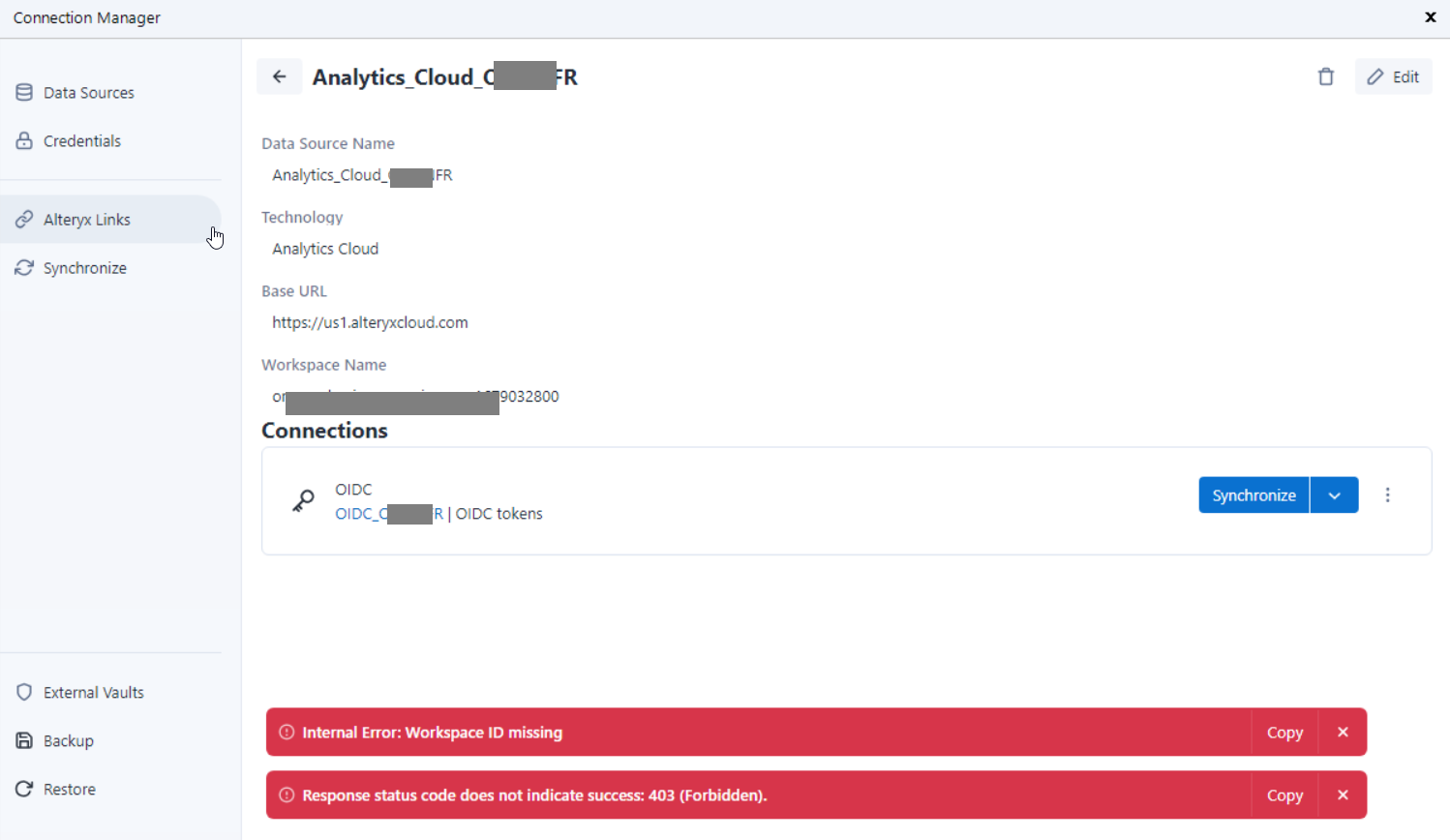Click the key icon beside the OIDC connection
The height and width of the screenshot is (840, 1450).
pos(303,500)
